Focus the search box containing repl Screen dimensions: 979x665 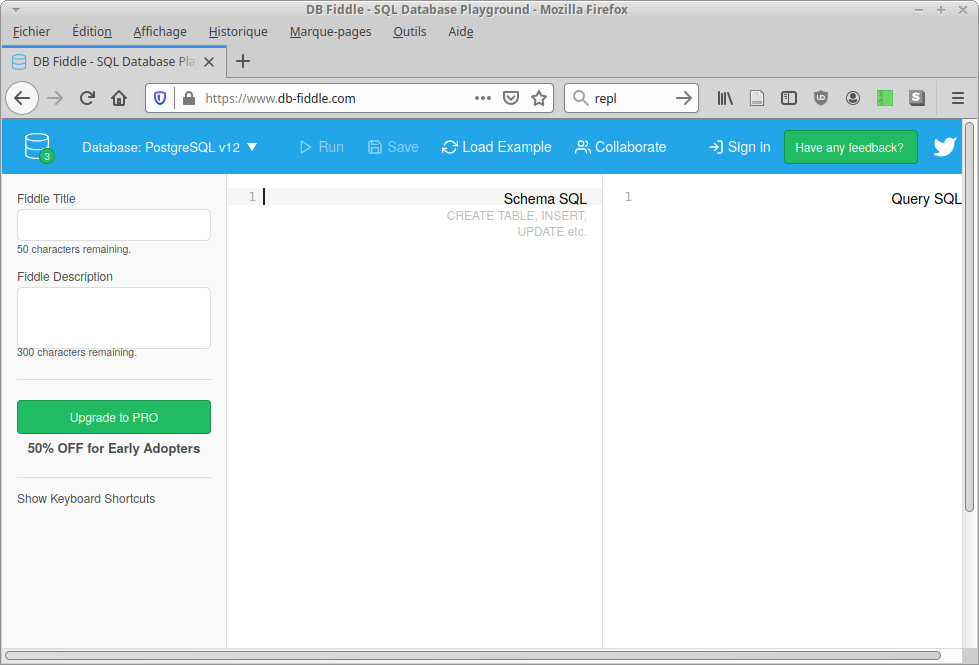(x=632, y=98)
